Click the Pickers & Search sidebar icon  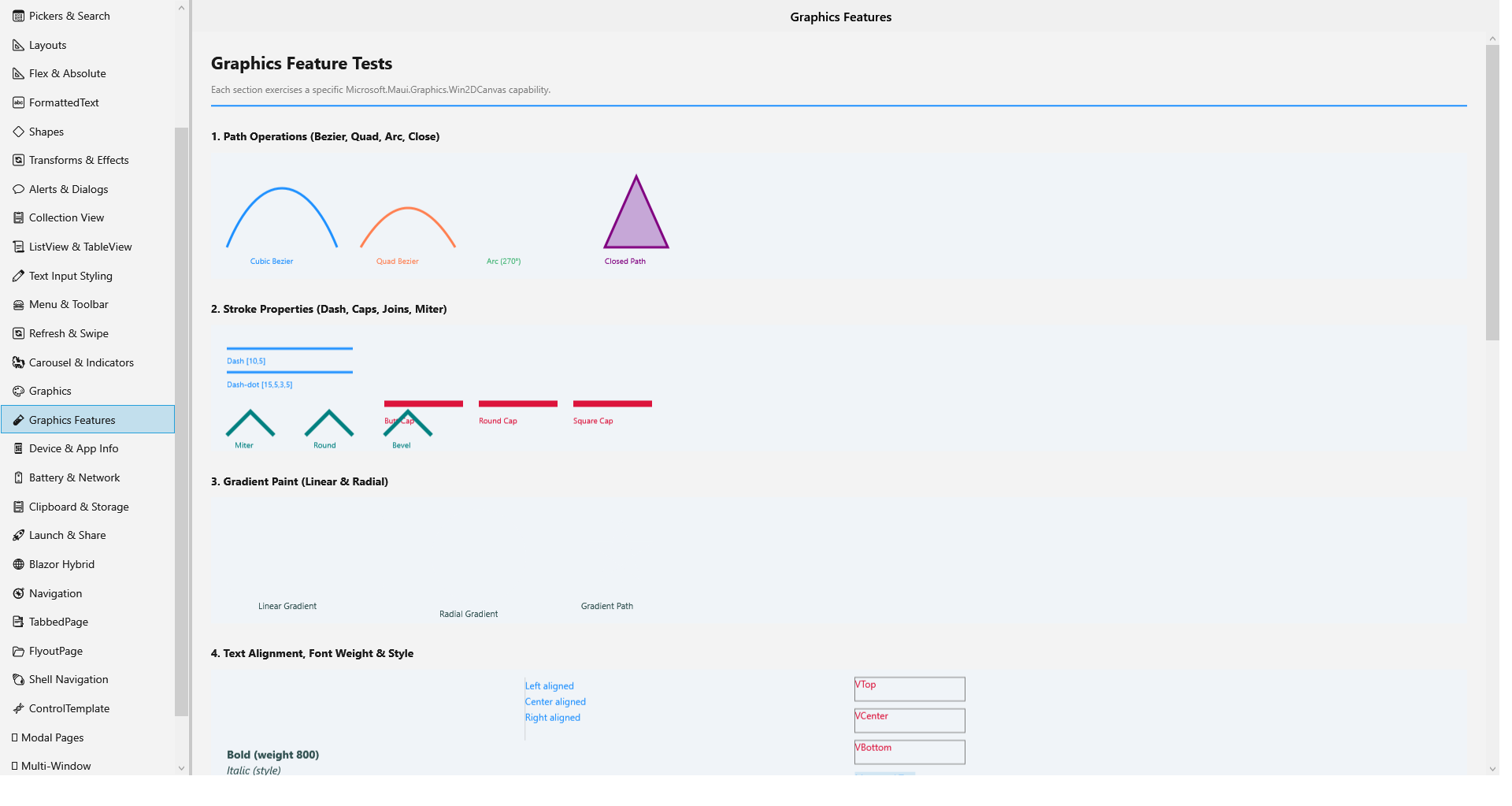[x=18, y=16]
